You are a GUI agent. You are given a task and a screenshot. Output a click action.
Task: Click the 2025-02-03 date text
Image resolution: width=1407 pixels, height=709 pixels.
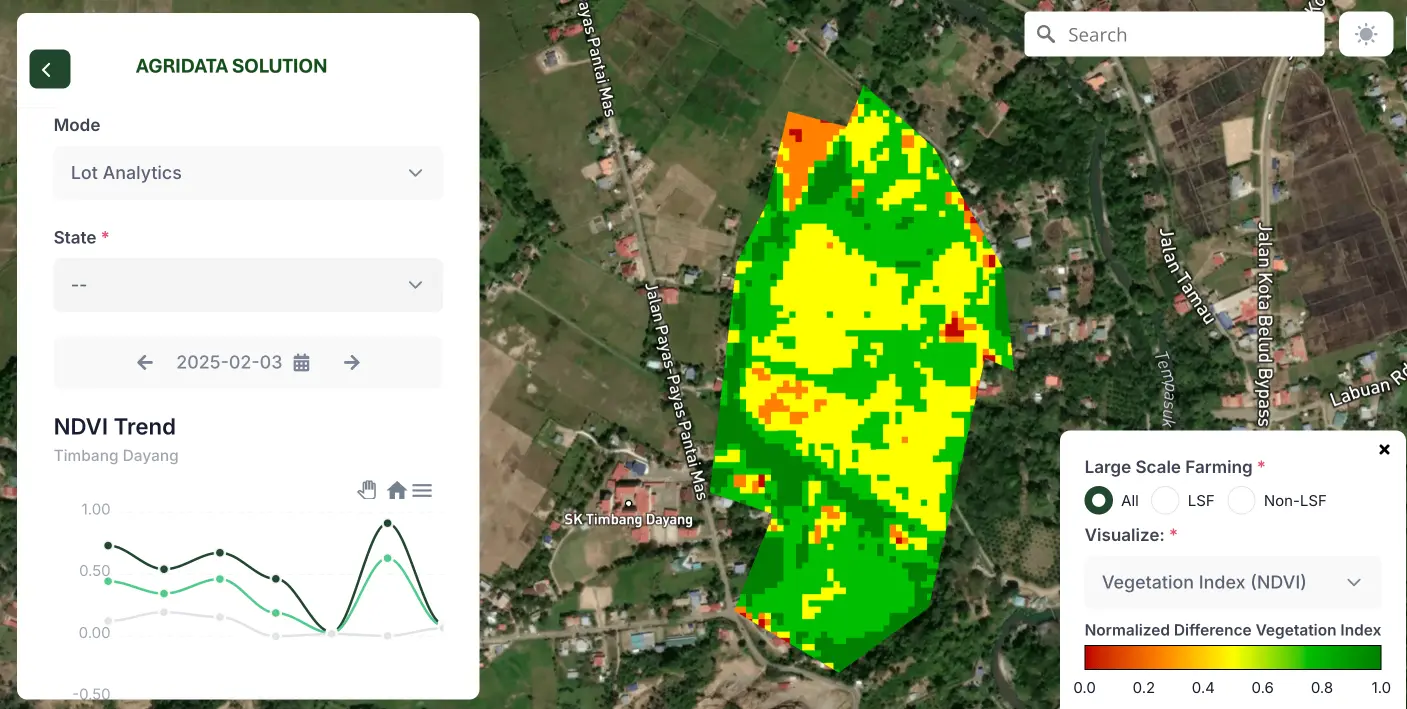(x=229, y=362)
